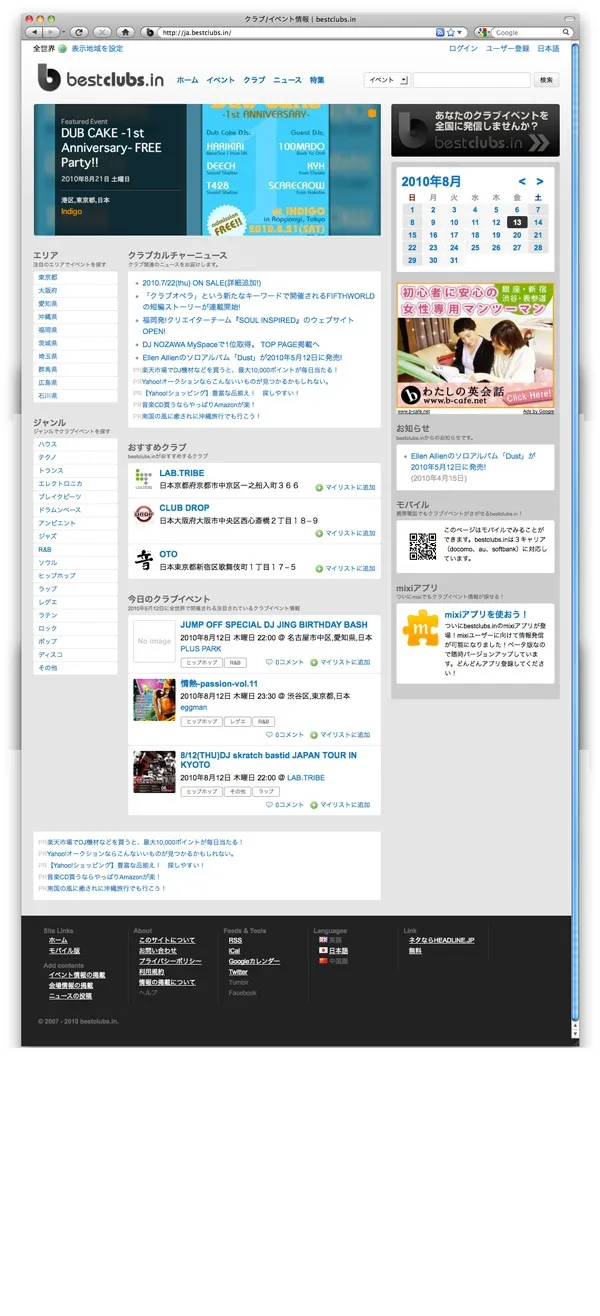Click the add icon beside LAB.TRIBE マイリストに追加
The width and height of the screenshot is (600, 1316).
coord(319,488)
